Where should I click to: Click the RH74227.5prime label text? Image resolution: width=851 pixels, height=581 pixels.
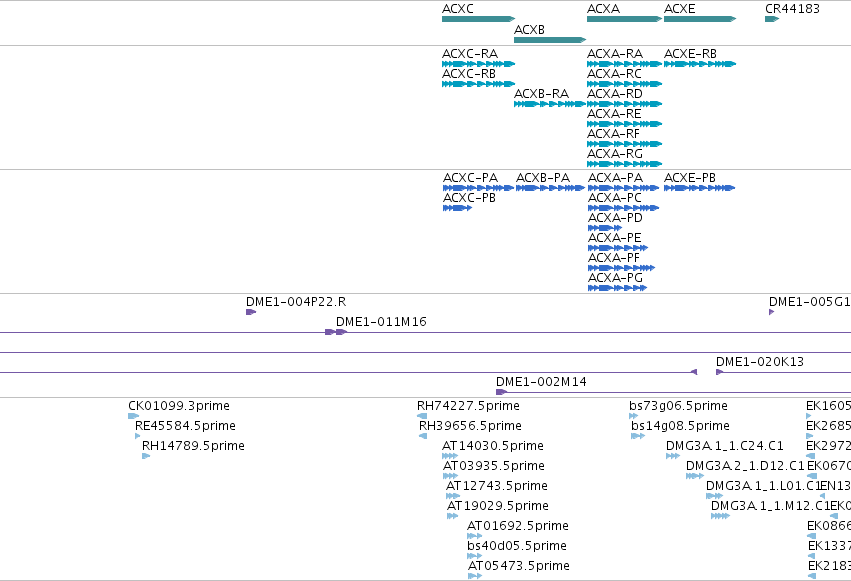pyautogui.click(x=468, y=406)
